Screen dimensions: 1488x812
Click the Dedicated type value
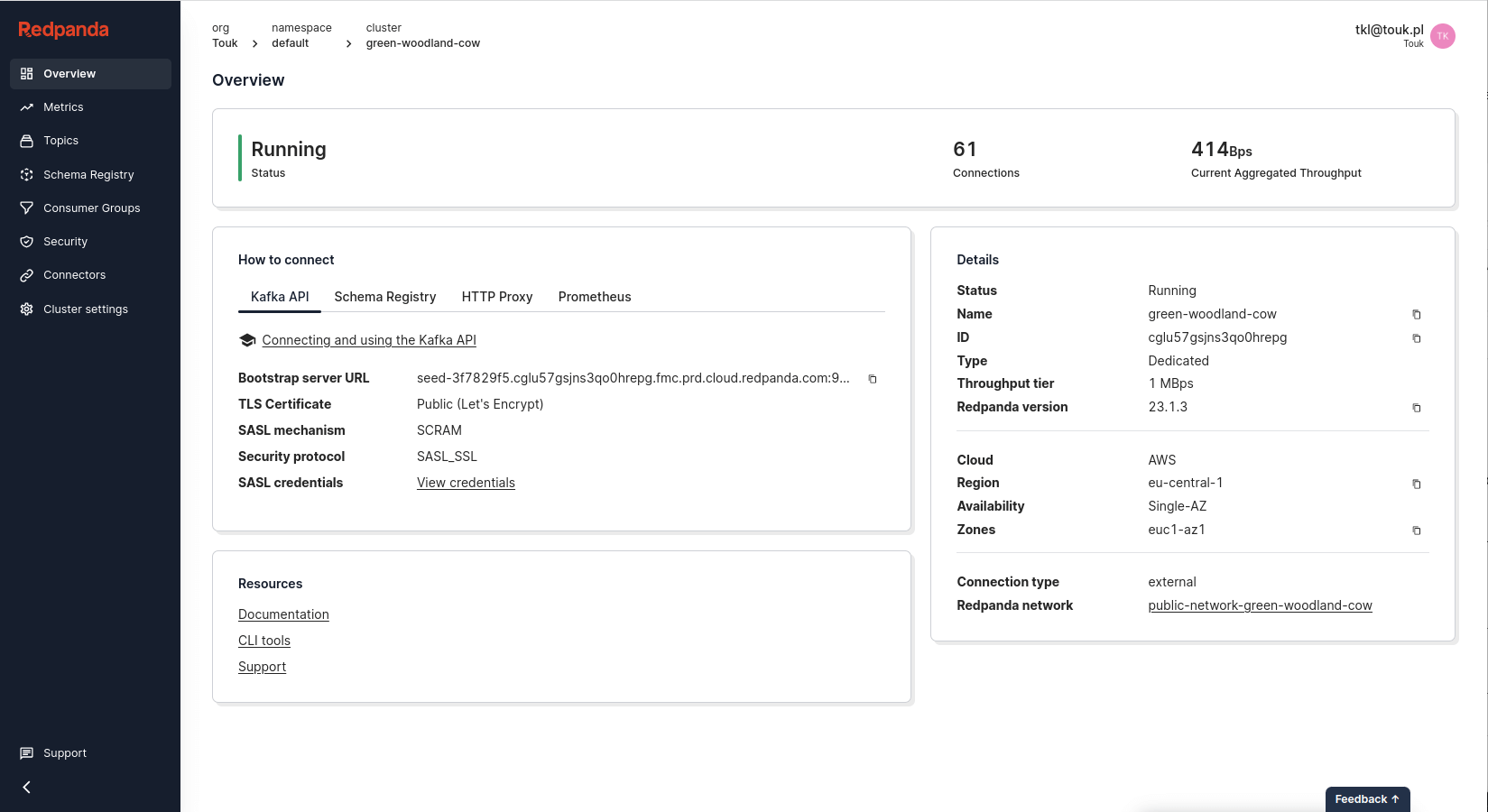[x=1178, y=361]
